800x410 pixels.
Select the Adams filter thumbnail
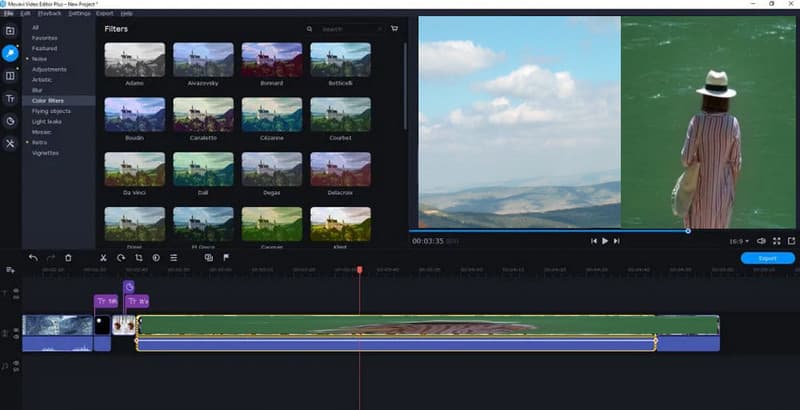pos(135,60)
